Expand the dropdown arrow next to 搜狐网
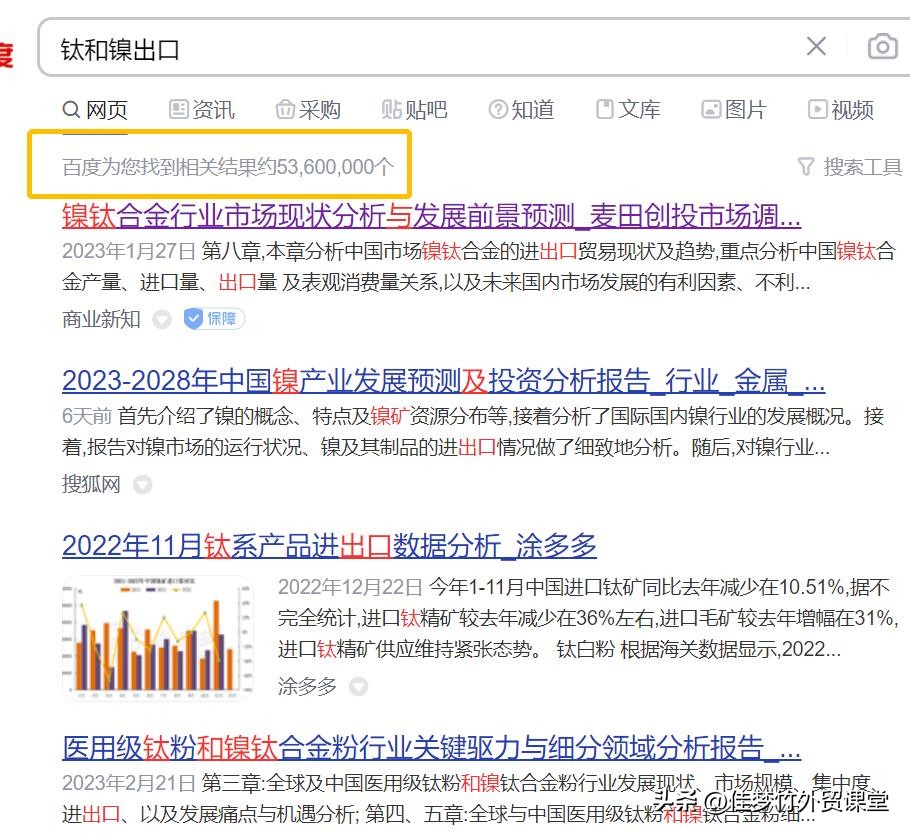The height and width of the screenshot is (834, 910). click(x=141, y=485)
